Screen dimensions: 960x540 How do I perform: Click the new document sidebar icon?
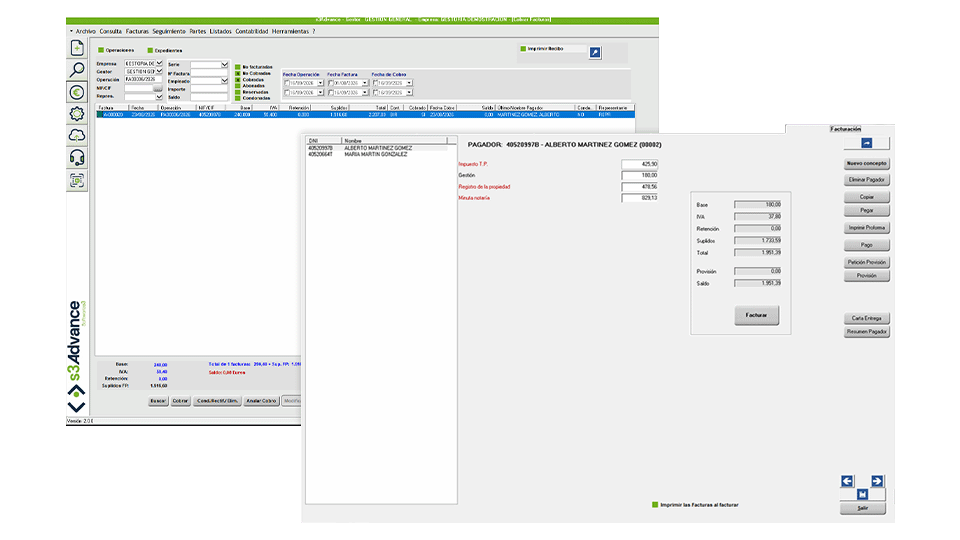77,48
